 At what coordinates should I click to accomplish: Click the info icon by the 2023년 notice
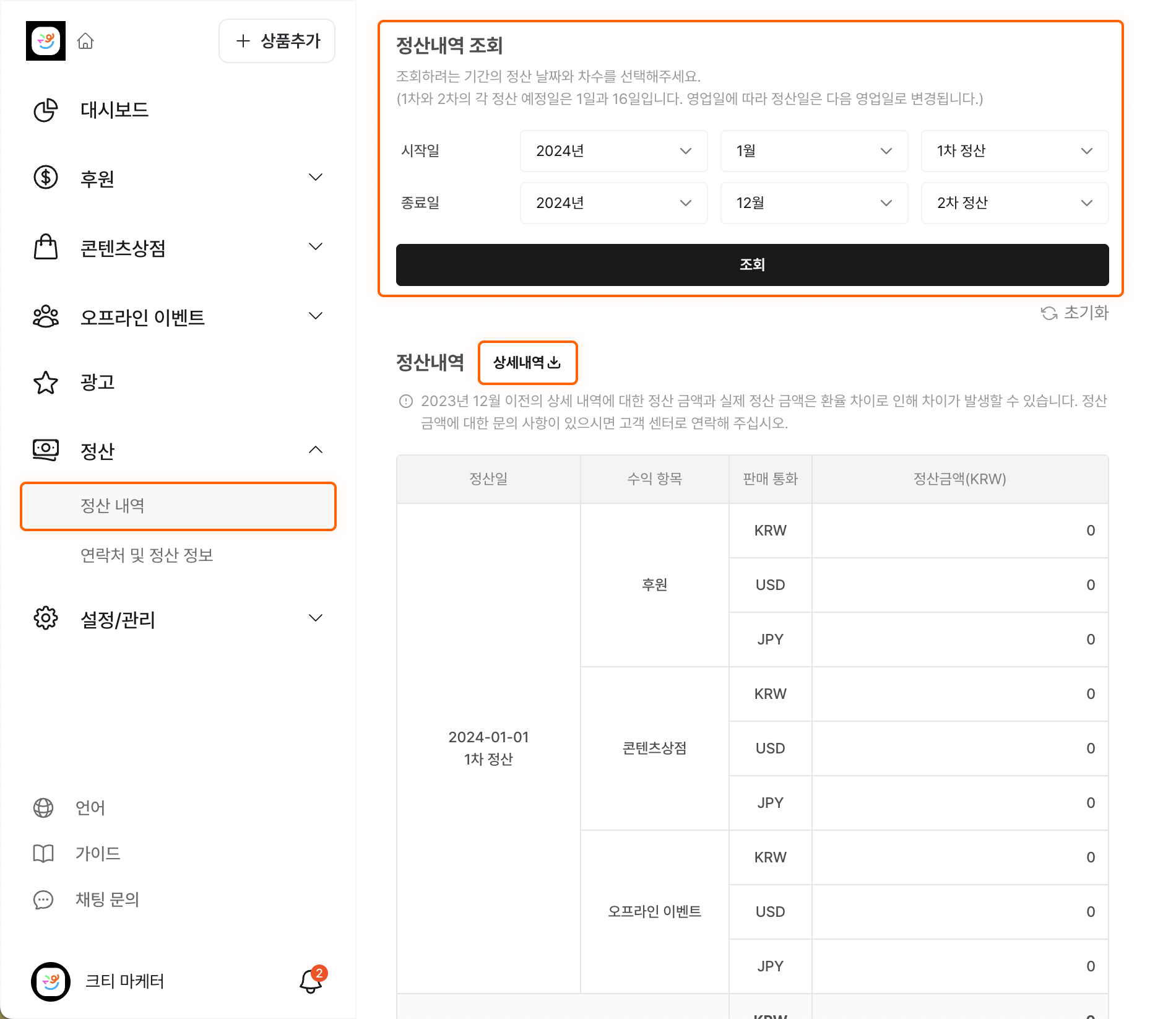(x=406, y=401)
